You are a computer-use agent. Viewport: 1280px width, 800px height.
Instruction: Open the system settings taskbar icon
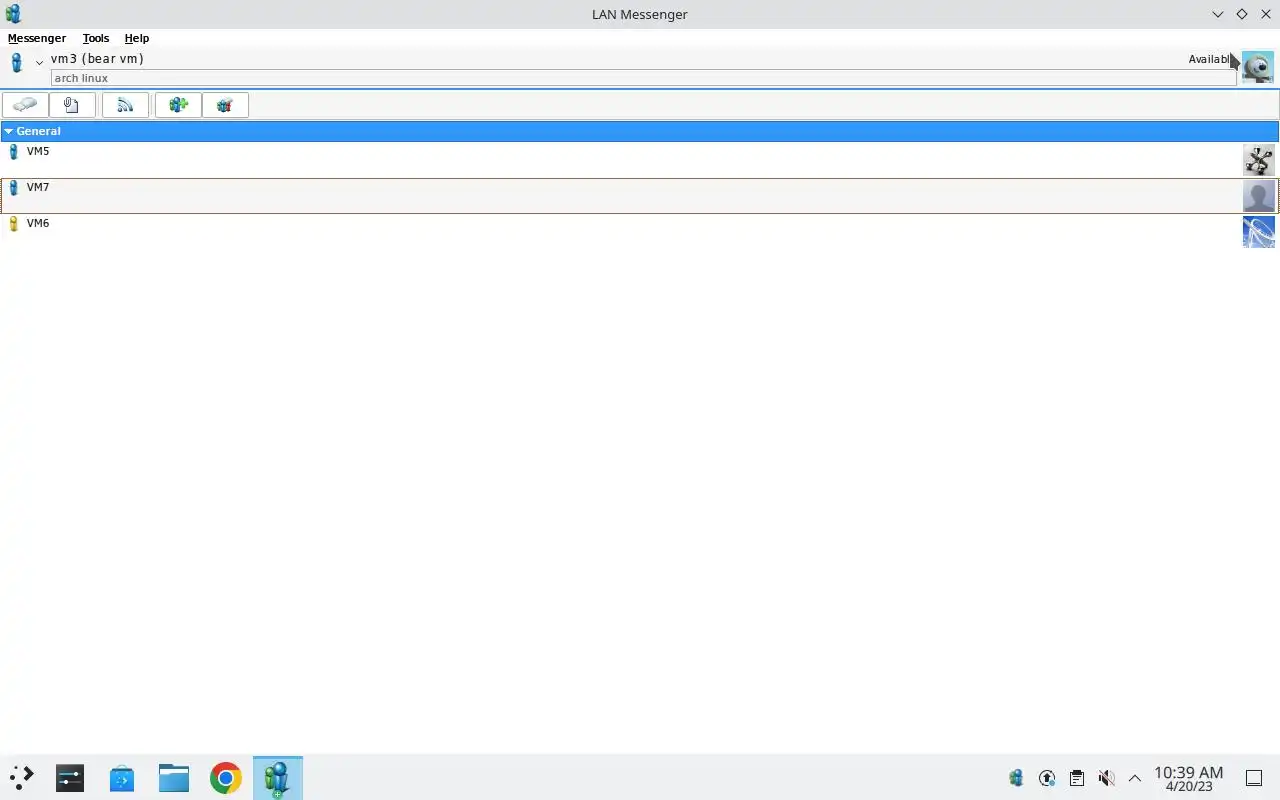(70, 778)
